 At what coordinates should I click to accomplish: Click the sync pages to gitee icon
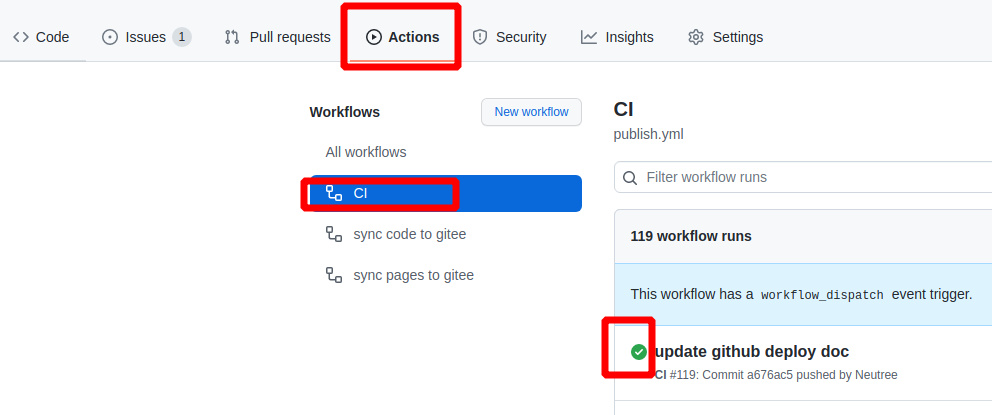(334, 275)
